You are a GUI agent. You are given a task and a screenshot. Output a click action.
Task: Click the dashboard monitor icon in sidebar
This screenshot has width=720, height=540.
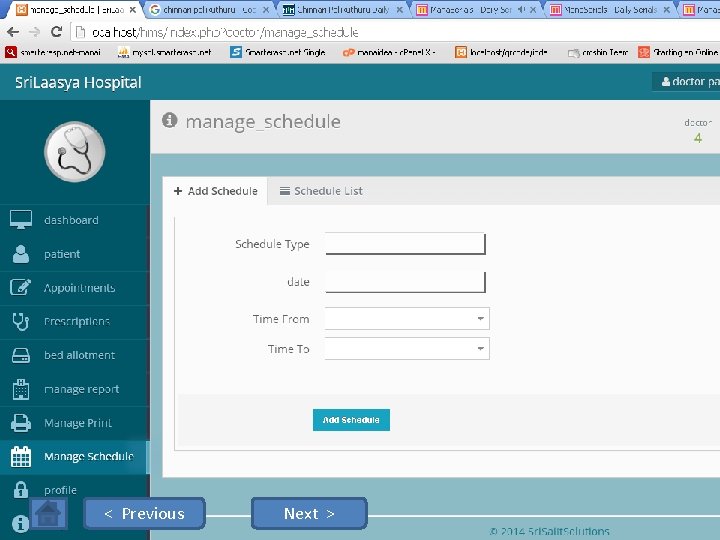21,219
